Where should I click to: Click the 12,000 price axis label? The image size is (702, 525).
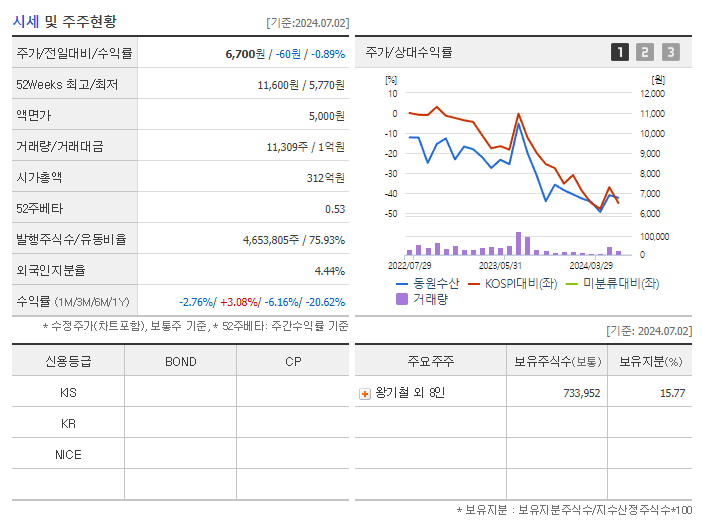652,94
